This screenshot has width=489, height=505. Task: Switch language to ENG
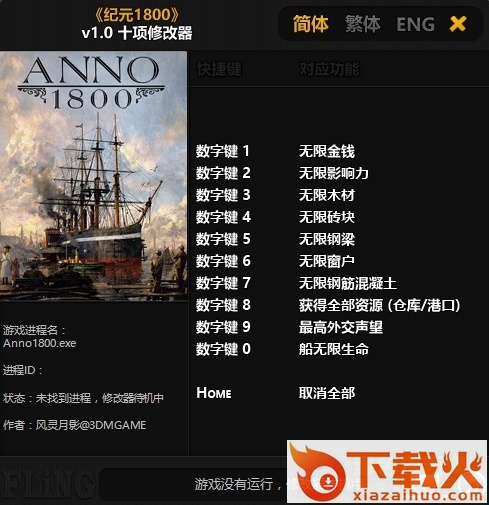click(415, 24)
